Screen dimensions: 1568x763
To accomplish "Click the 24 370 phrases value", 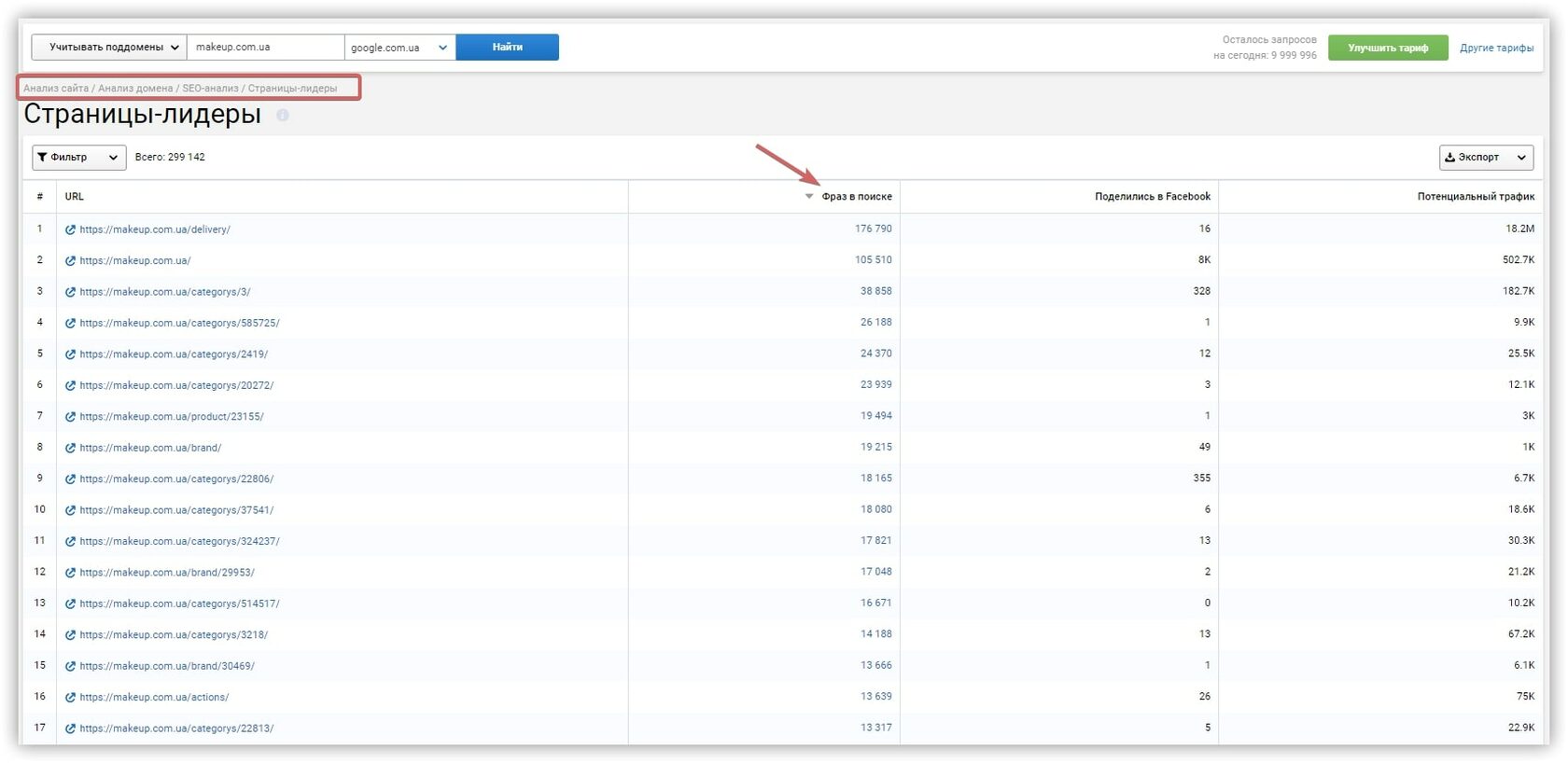I will [x=876, y=354].
